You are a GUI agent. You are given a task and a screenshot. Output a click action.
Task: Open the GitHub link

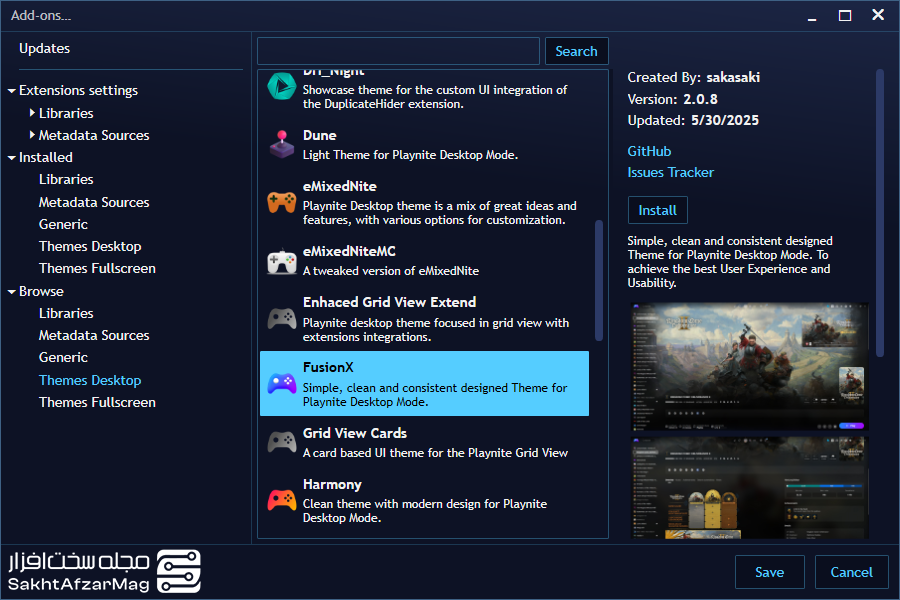(649, 151)
